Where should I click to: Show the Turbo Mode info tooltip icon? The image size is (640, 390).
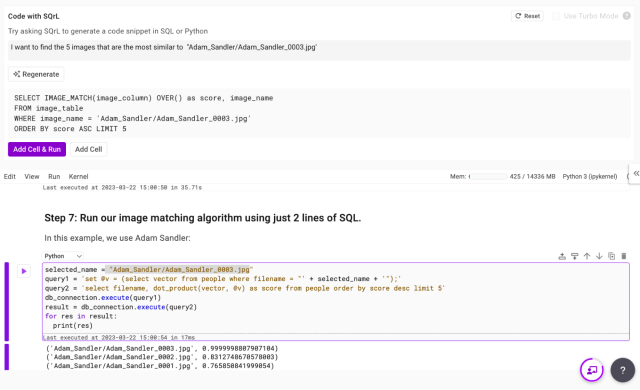coord(627,16)
